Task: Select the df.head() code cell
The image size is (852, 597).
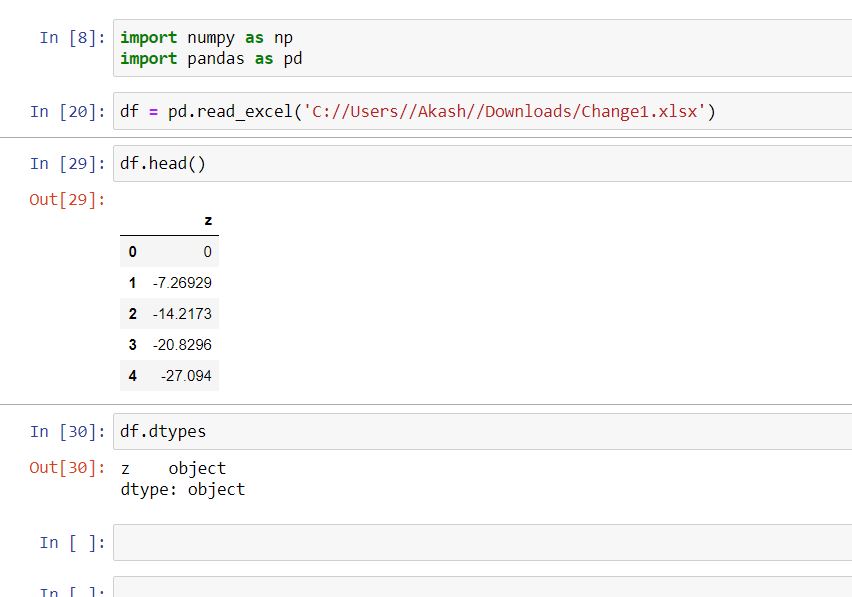Action: click(x=483, y=164)
